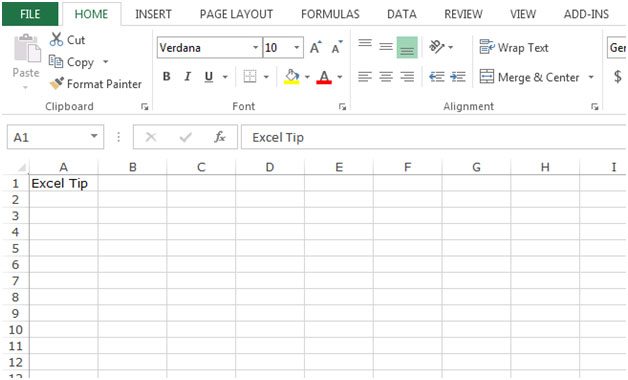The height and width of the screenshot is (380, 628).
Task: Open the Verdana font name dropdown
Action: coord(255,48)
